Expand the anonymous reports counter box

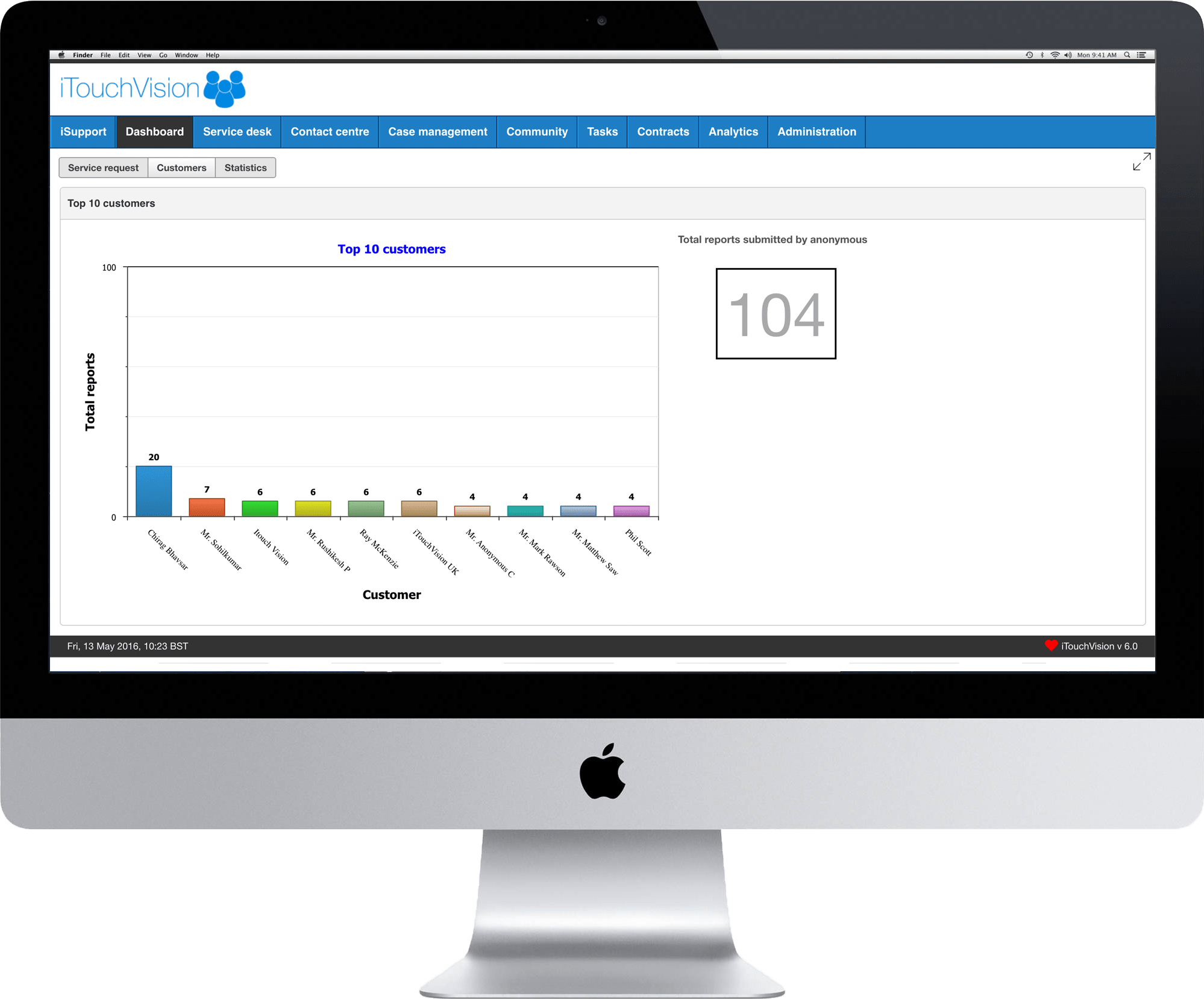point(1141,163)
